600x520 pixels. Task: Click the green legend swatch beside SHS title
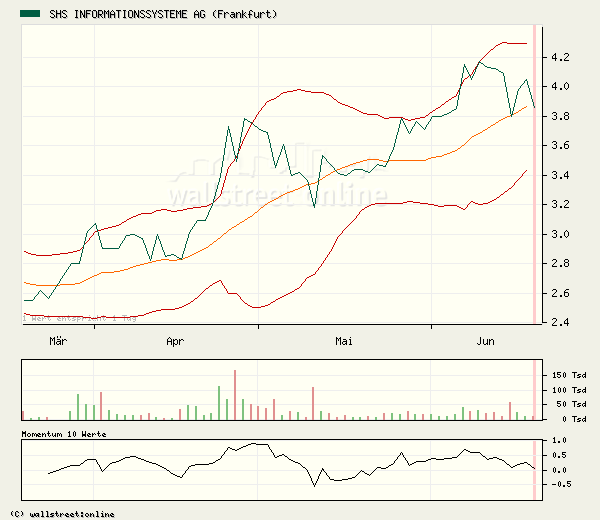click(x=30, y=14)
